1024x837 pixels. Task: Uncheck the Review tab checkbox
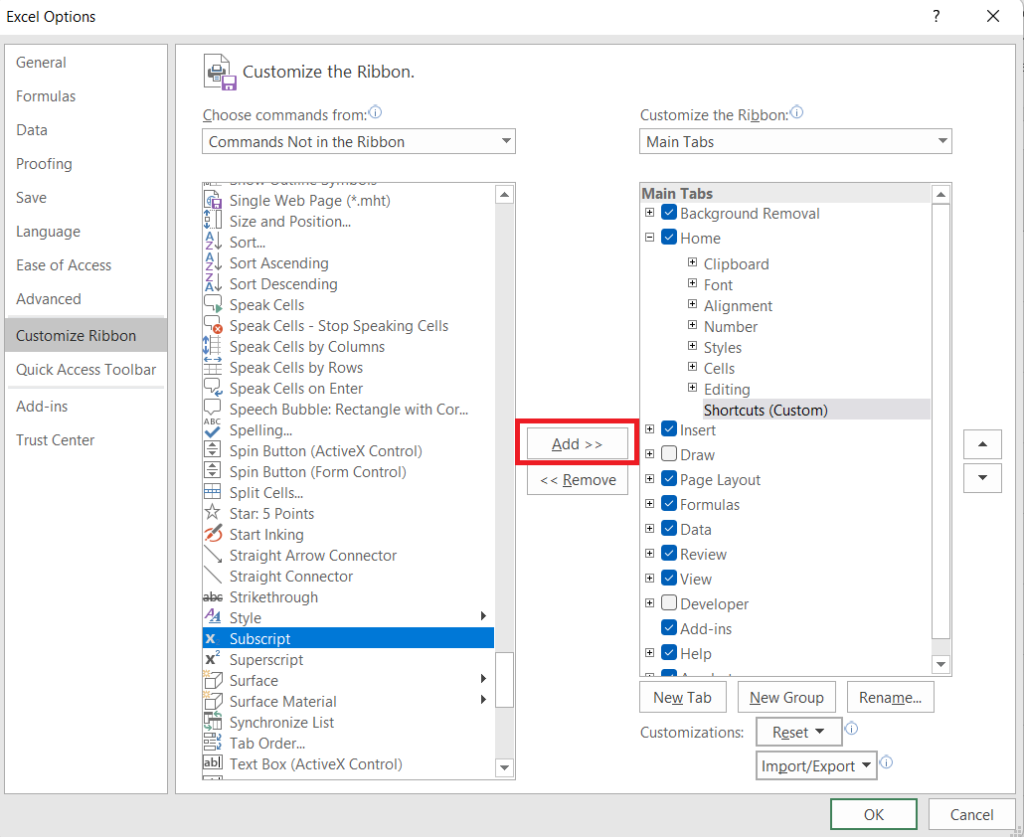(668, 553)
